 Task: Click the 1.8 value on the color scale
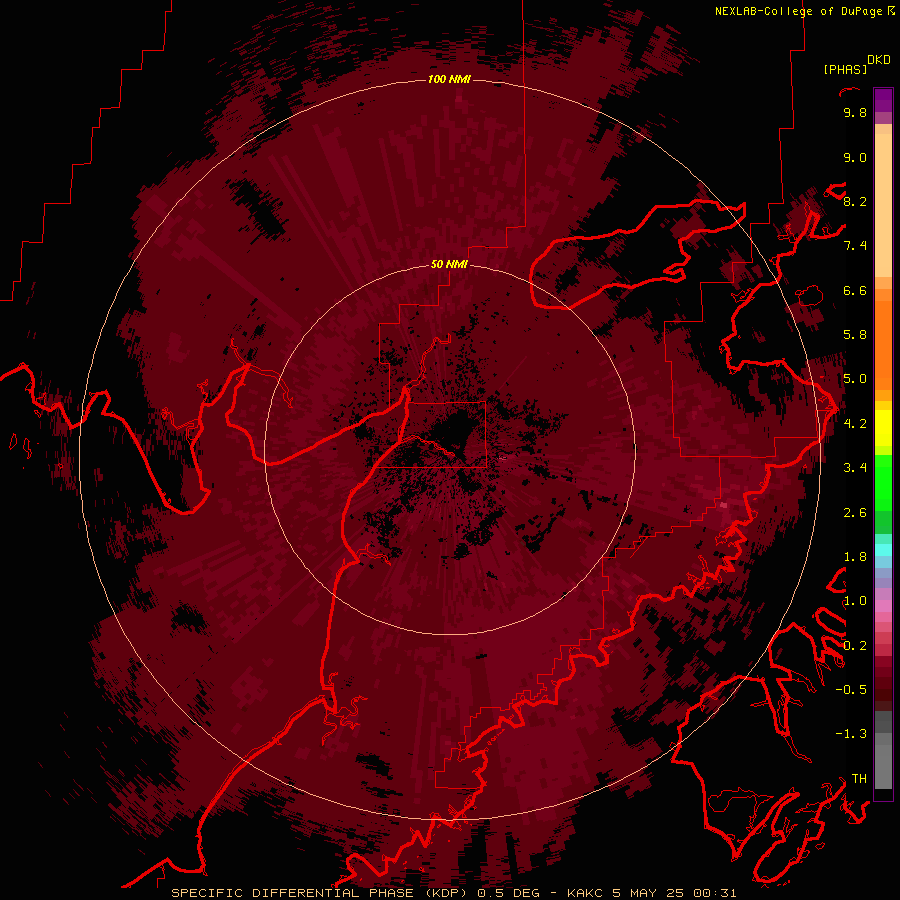[x=855, y=557]
